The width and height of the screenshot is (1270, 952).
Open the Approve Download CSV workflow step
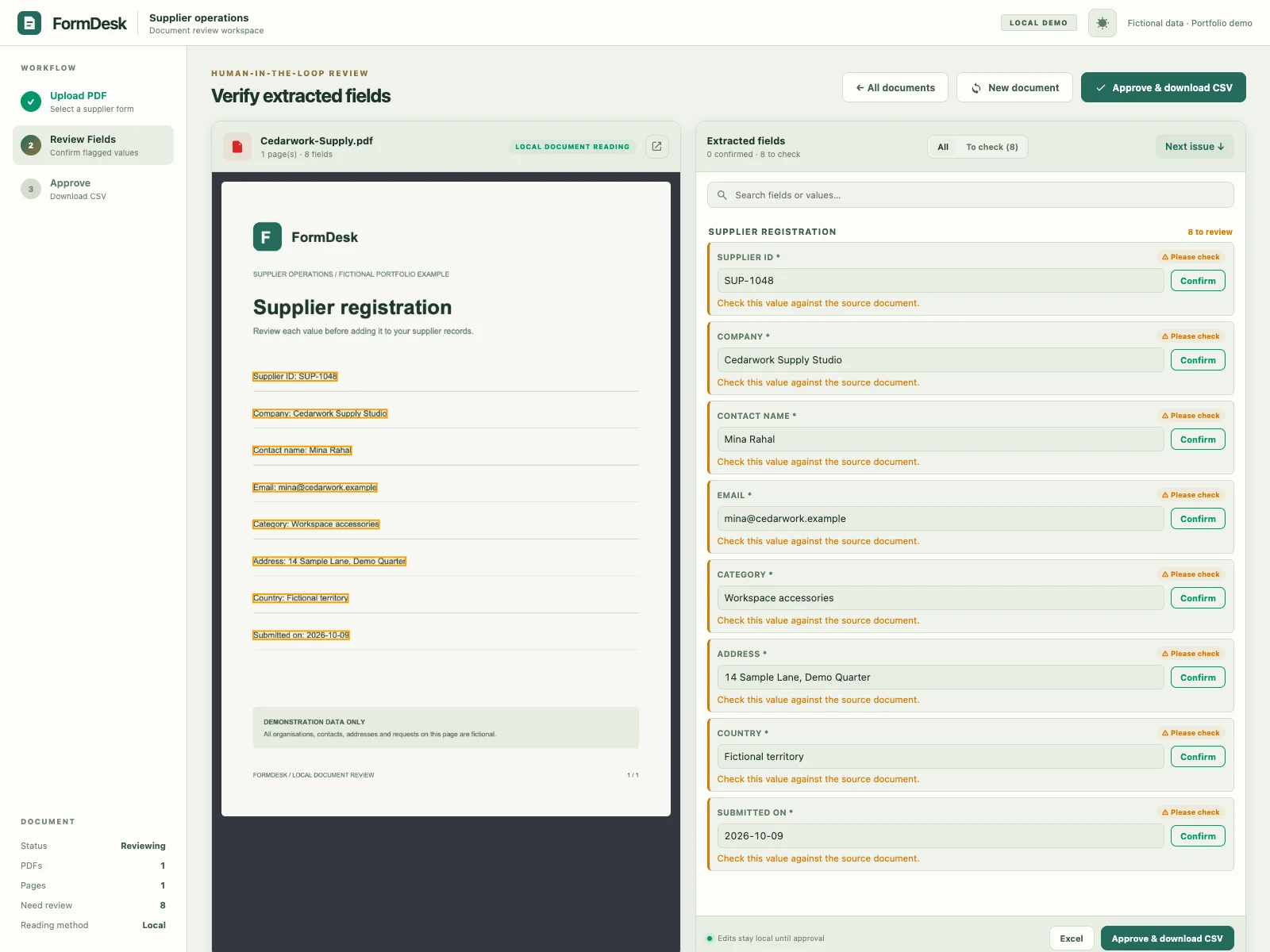pyautogui.click(x=93, y=189)
